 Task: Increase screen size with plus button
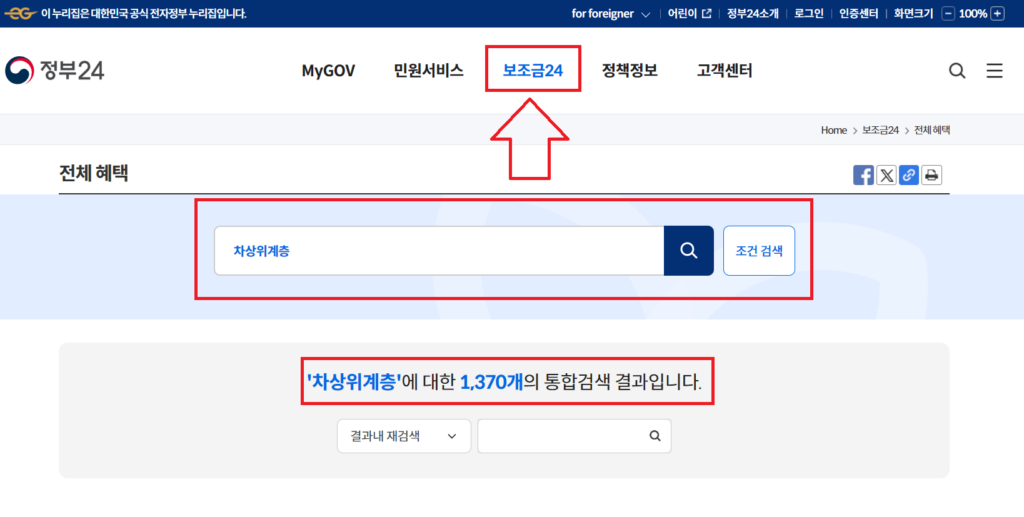[997, 14]
